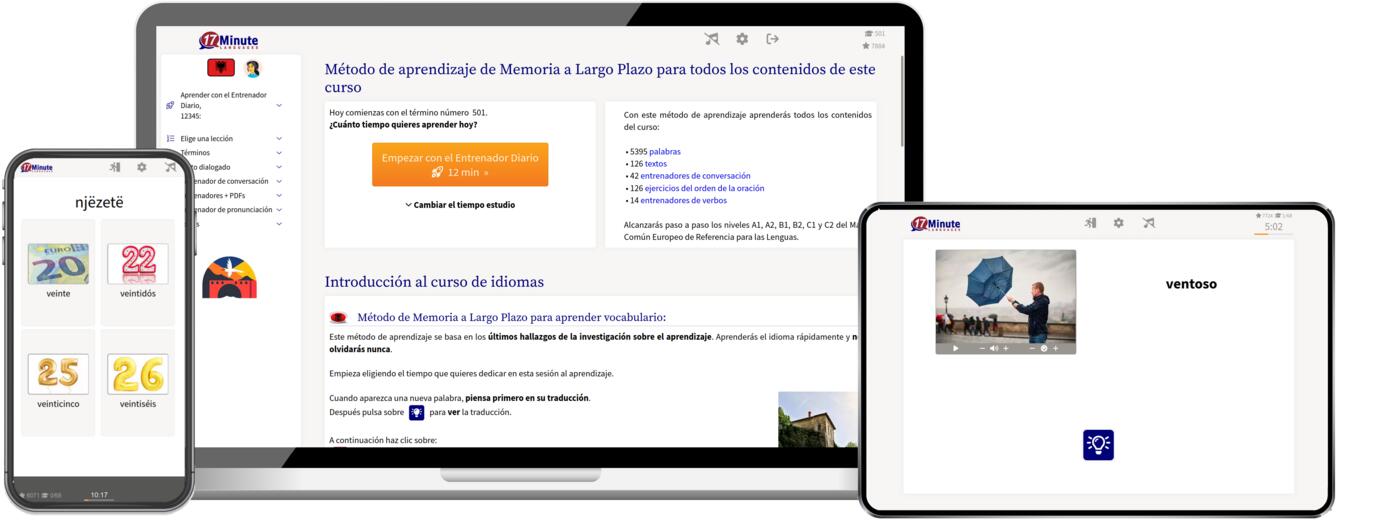The image size is (1400, 532).
Task: Toggle the phone's crossed-out music icon
Action: 170,167
